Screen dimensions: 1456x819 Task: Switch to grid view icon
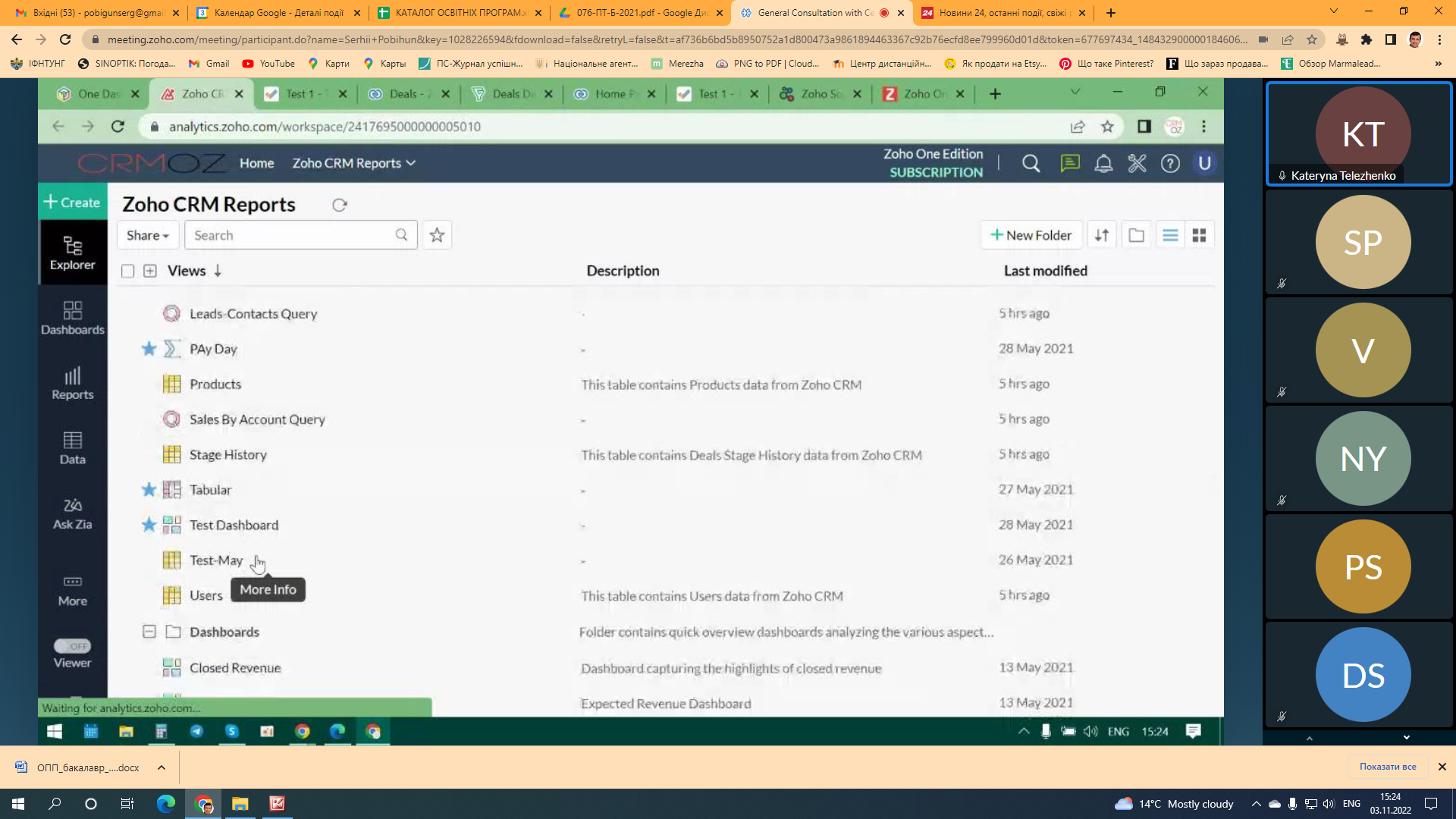point(1199,235)
